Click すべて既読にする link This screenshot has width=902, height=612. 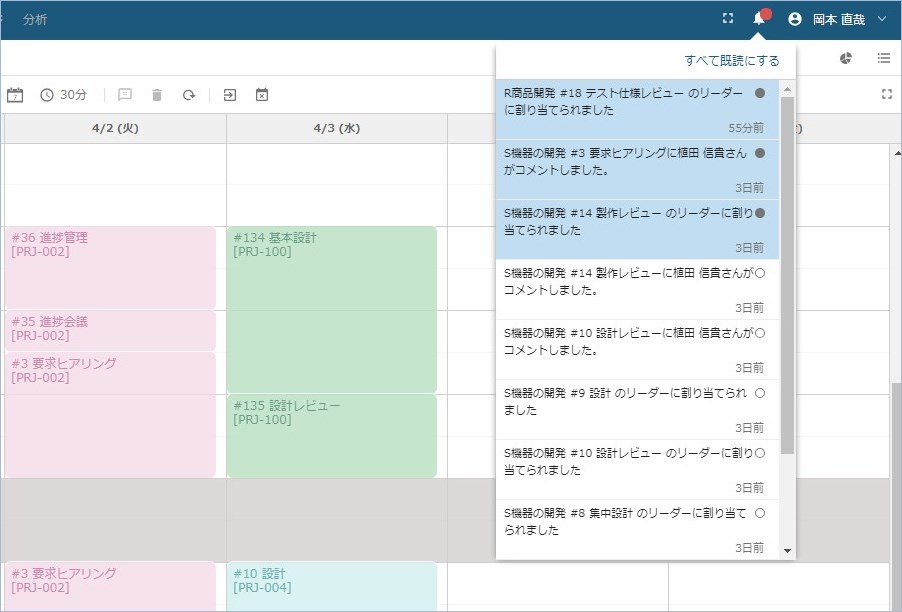731,61
